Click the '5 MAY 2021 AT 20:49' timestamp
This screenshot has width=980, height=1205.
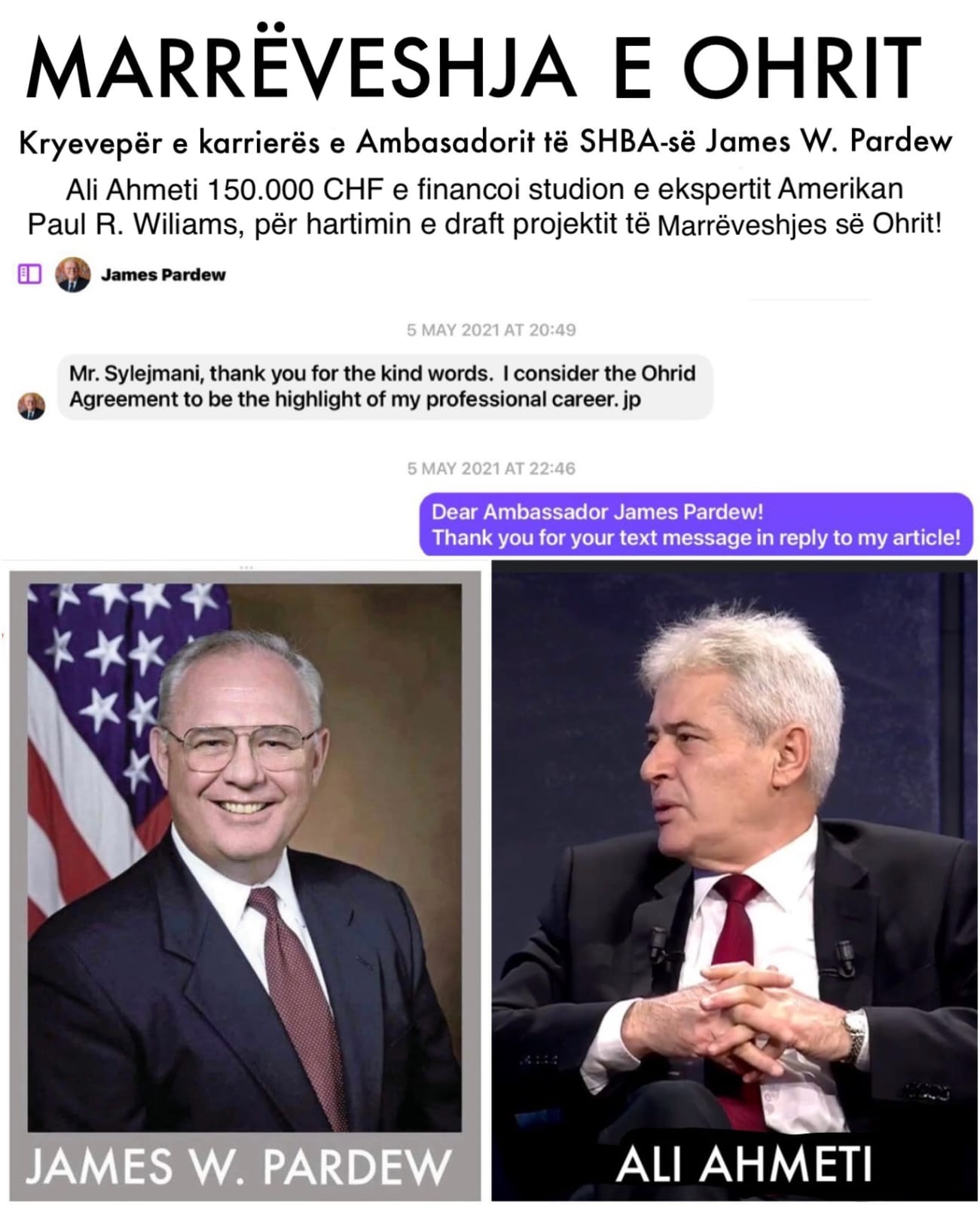[x=491, y=330]
